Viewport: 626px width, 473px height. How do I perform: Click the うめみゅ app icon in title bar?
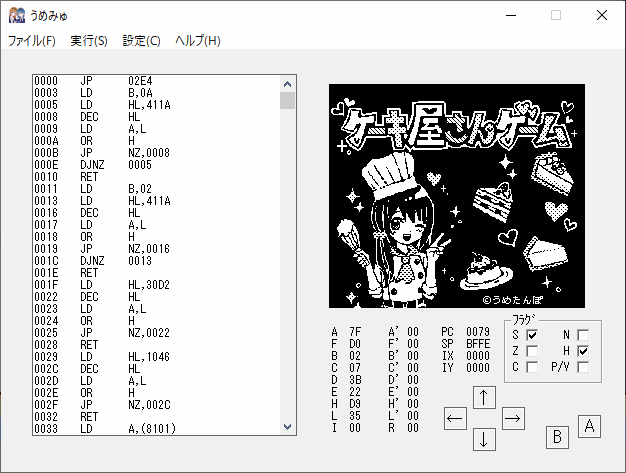click(x=17, y=16)
